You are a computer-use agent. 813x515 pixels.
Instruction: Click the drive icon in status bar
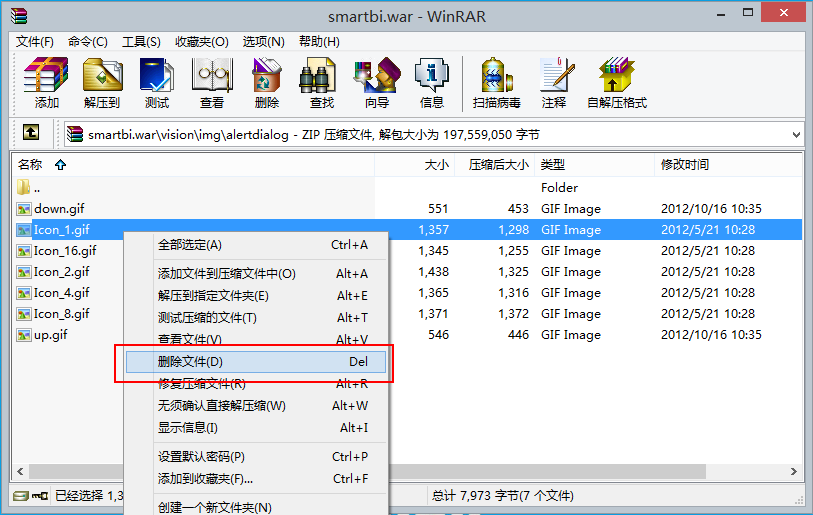(21, 496)
